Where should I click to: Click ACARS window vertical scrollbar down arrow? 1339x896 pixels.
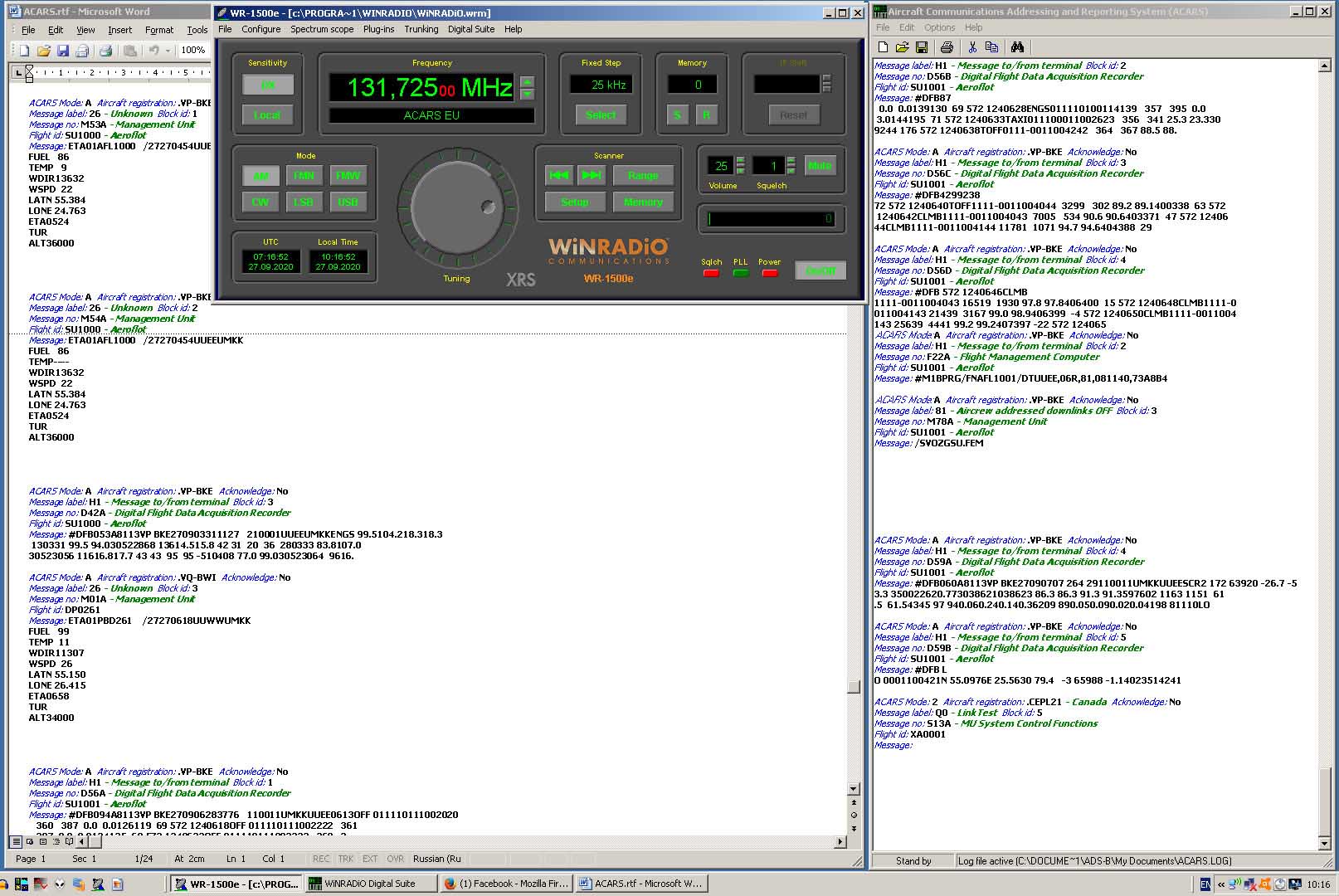[1323, 845]
